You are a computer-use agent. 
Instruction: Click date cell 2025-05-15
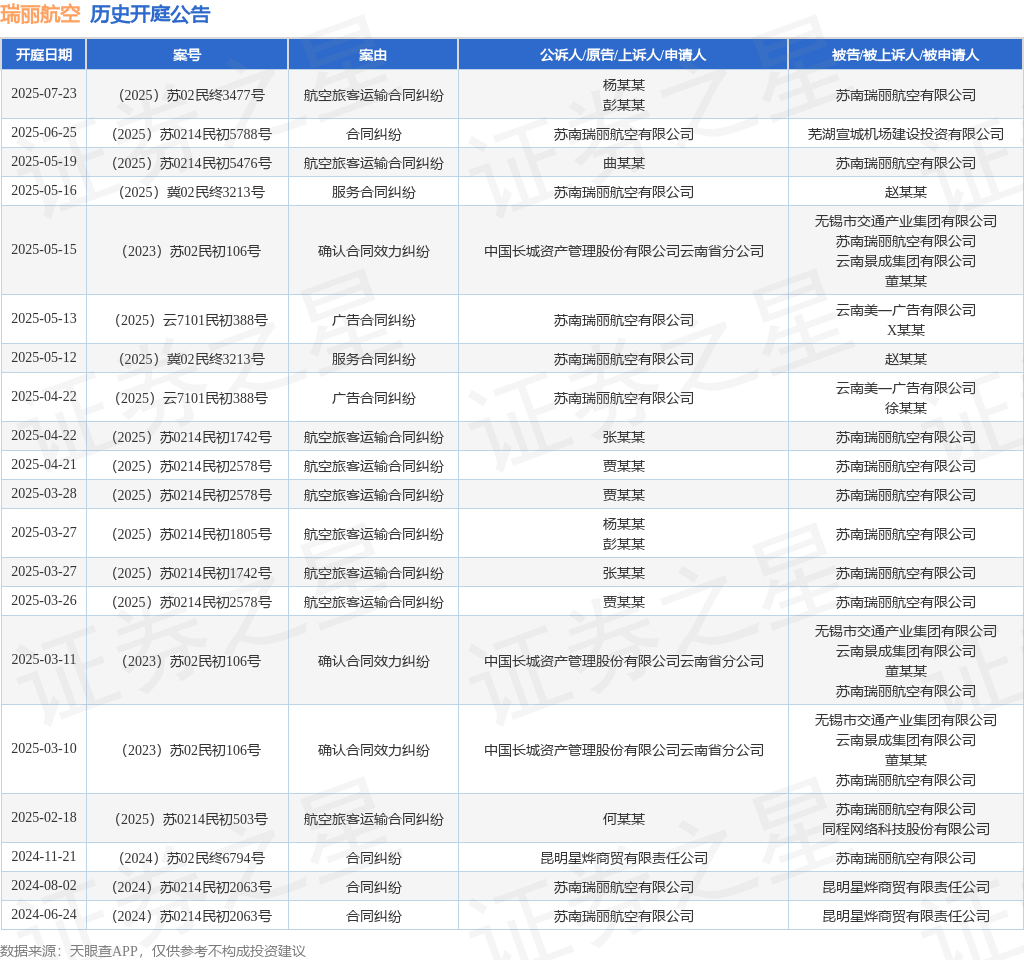[44, 249]
